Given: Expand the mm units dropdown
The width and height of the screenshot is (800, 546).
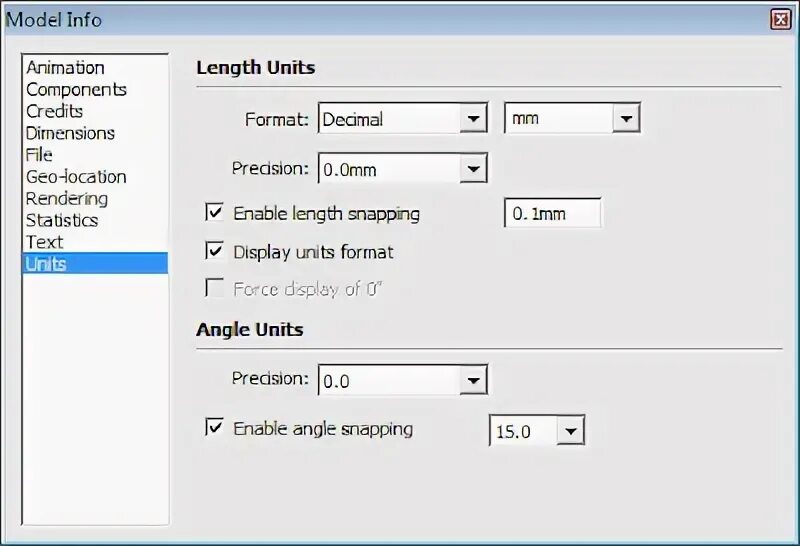Looking at the screenshot, I should tap(572, 118).
